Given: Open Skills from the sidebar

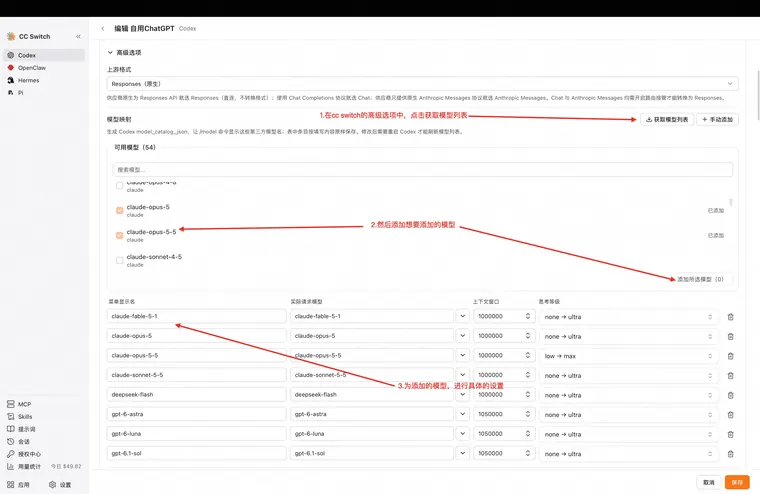Looking at the screenshot, I should pos(19,416).
